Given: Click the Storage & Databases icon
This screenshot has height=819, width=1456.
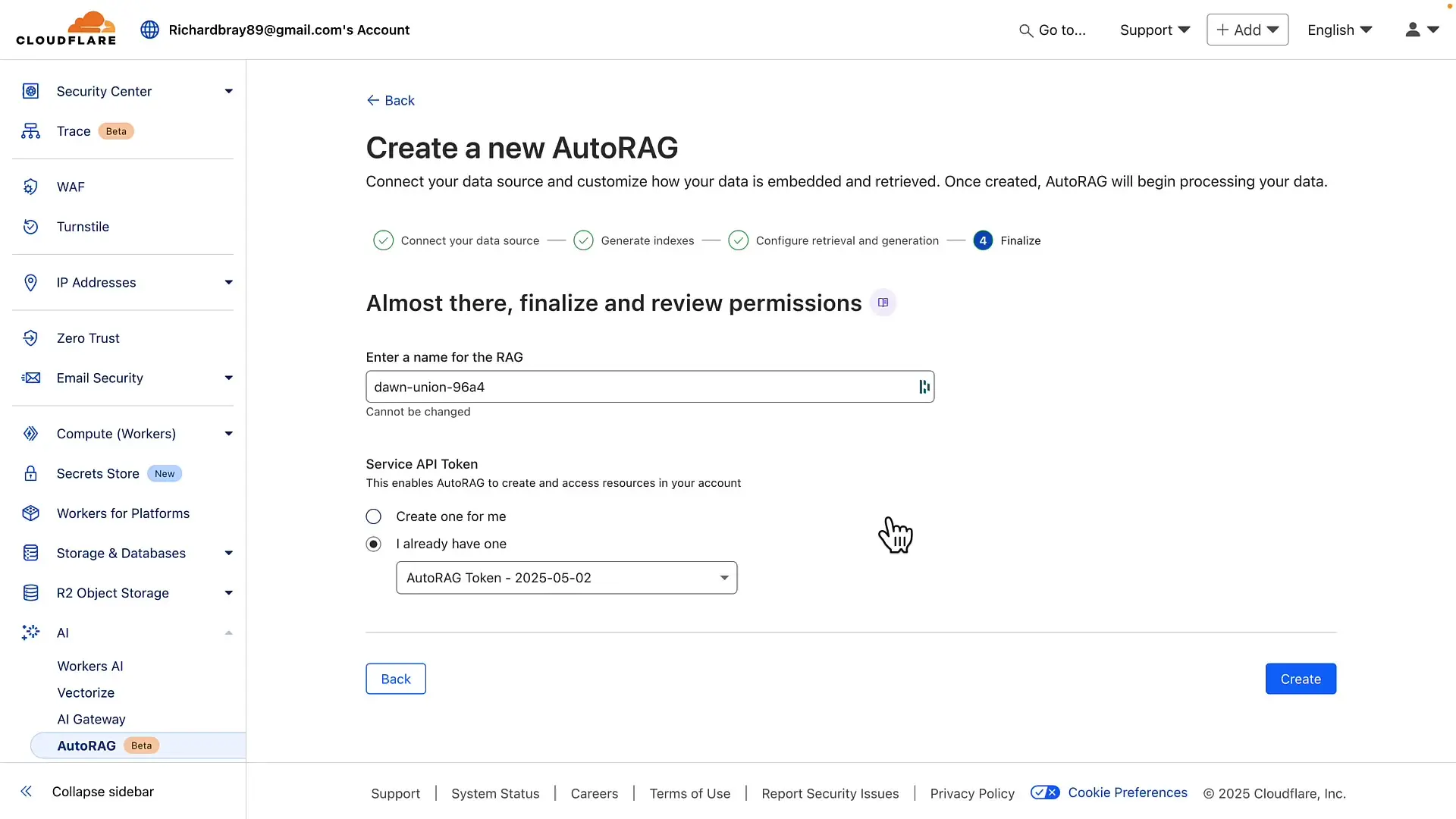Looking at the screenshot, I should tap(30, 553).
